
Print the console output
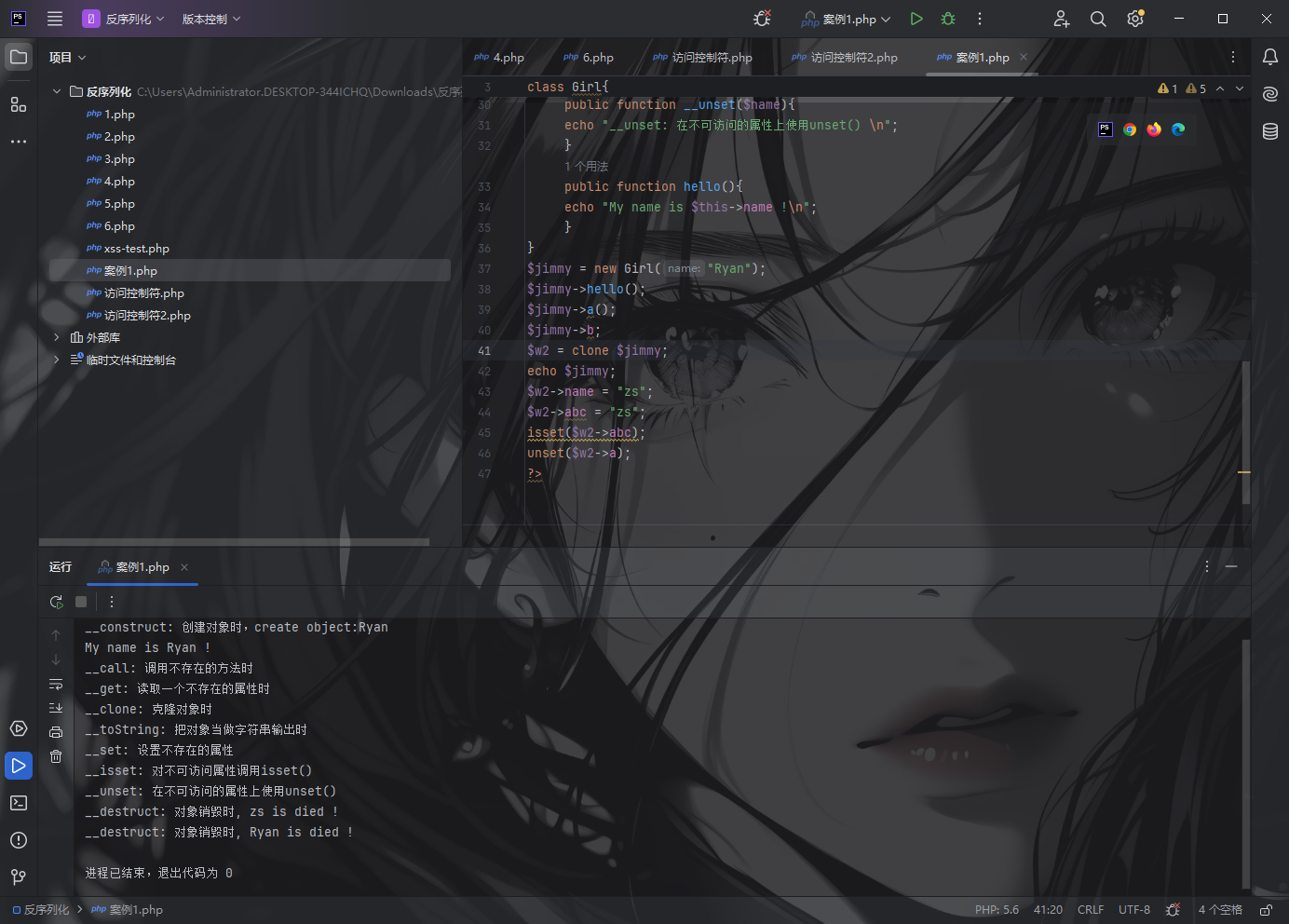(56, 732)
